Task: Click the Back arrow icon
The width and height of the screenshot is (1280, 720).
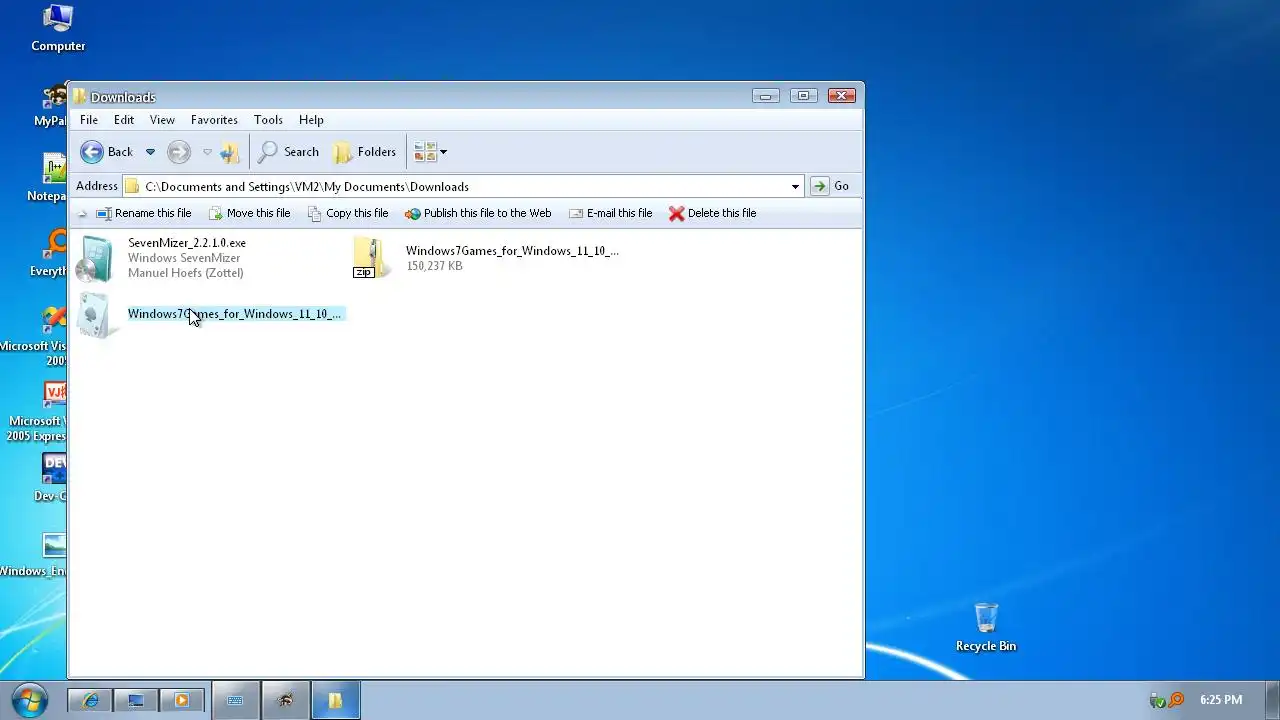Action: (x=92, y=152)
